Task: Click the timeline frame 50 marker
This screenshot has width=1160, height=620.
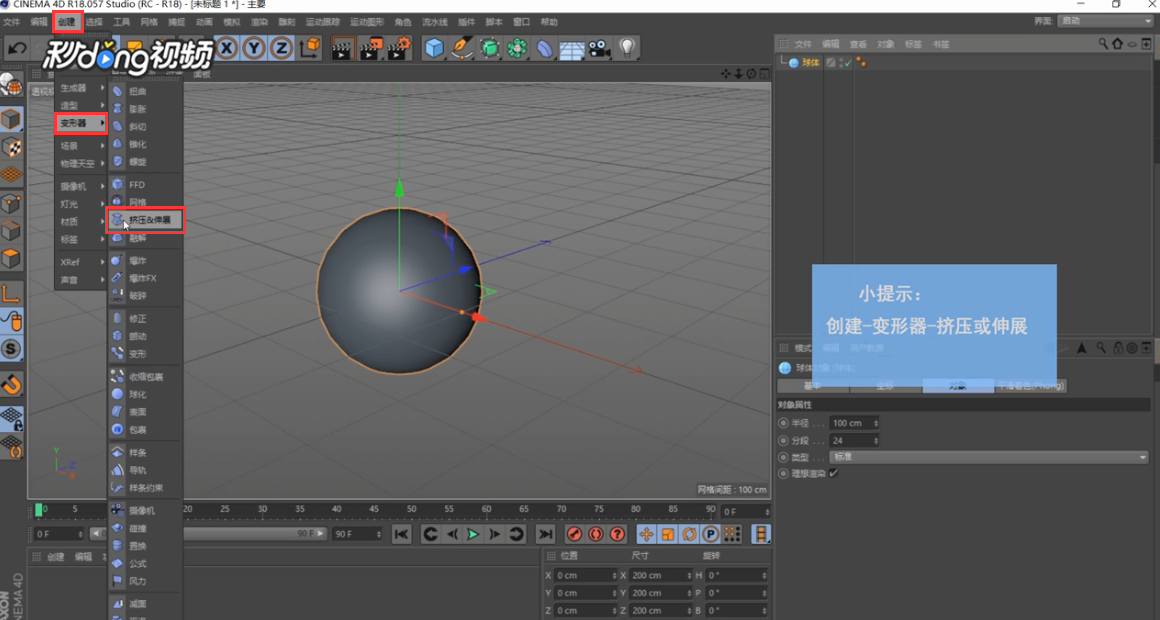Action: (411, 510)
